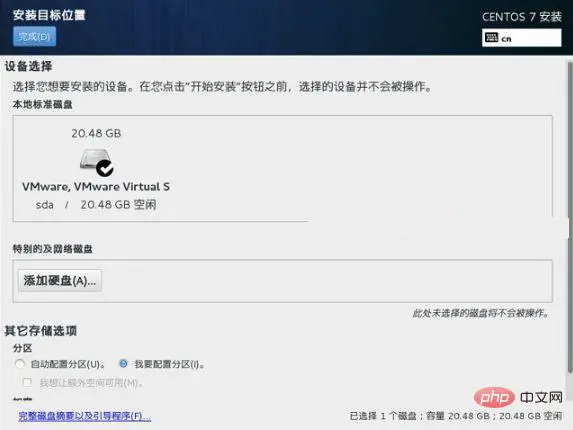Viewport: 573px width, 430px height.
Task: Click the 20.48 GB size label above the disk
Action: tap(96, 133)
